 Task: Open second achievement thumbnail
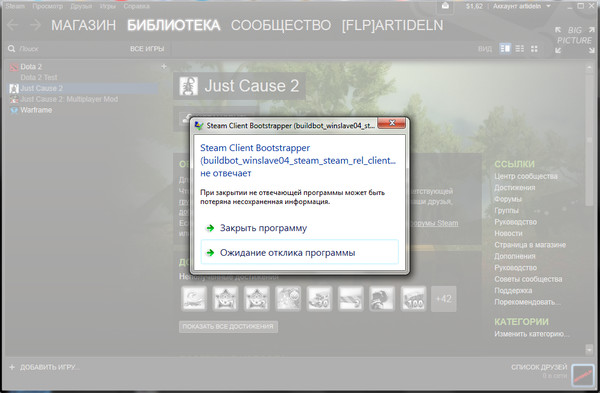[225, 298]
